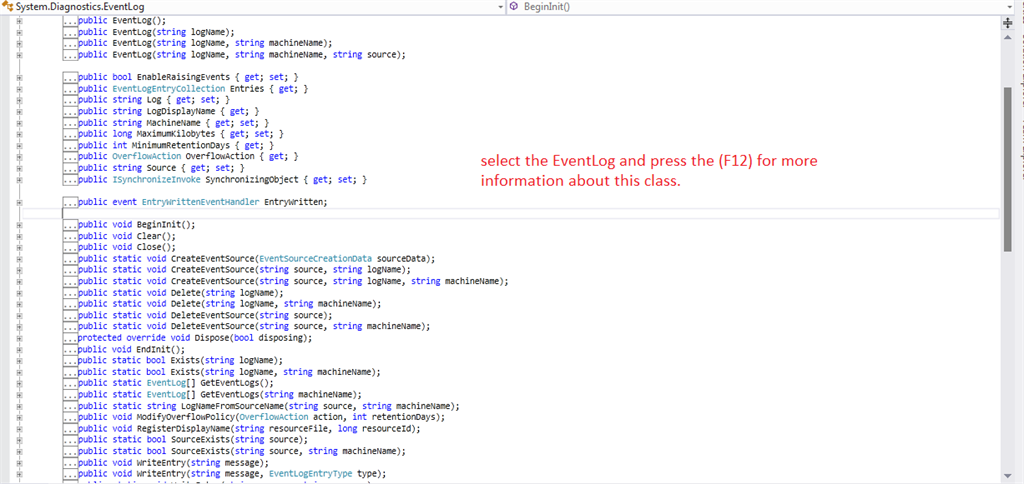Place cursor on the blank line above BeginInit
1024x484 pixels.
point(509,213)
